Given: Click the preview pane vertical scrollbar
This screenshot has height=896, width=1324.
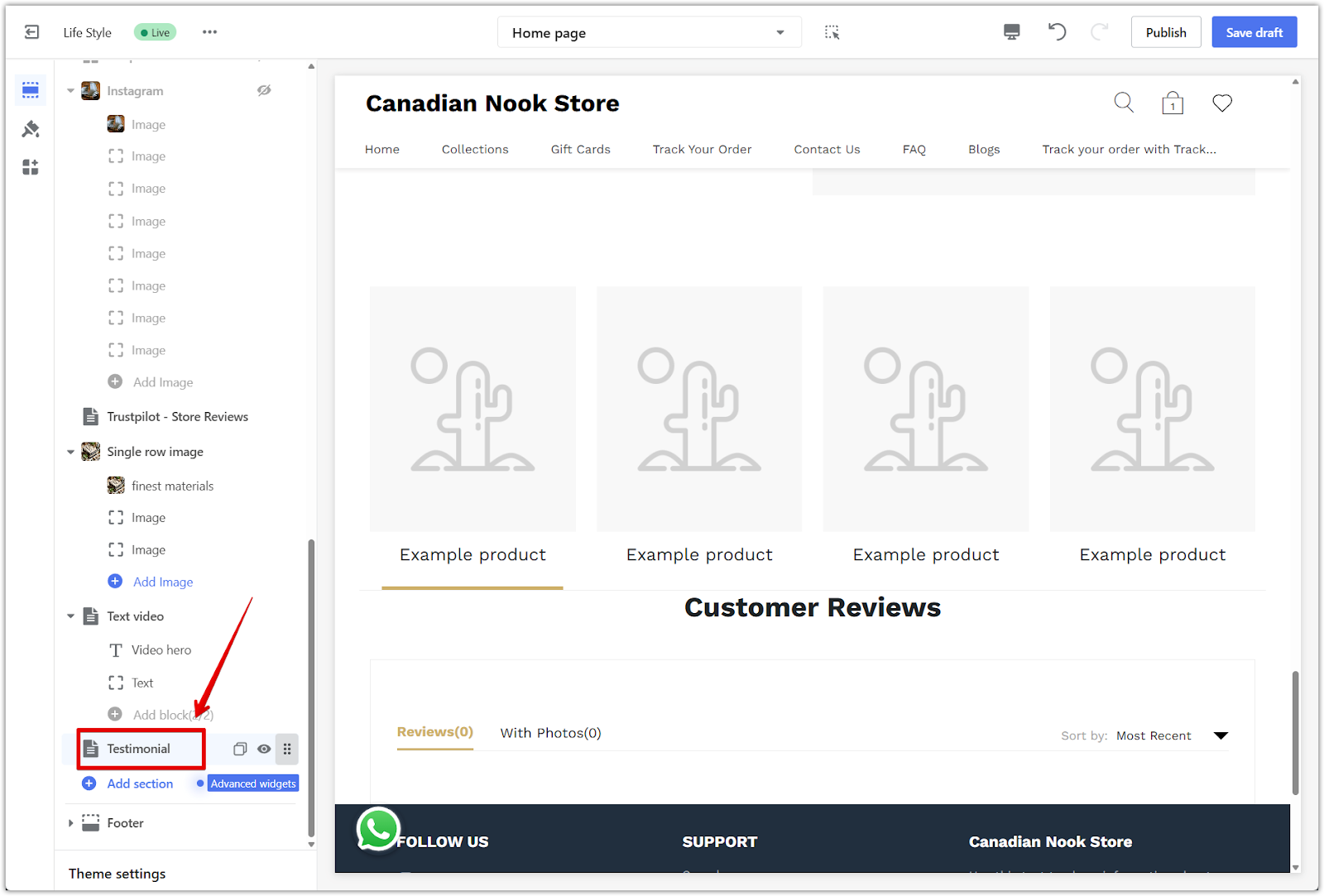Looking at the screenshot, I should tap(1295, 732).
